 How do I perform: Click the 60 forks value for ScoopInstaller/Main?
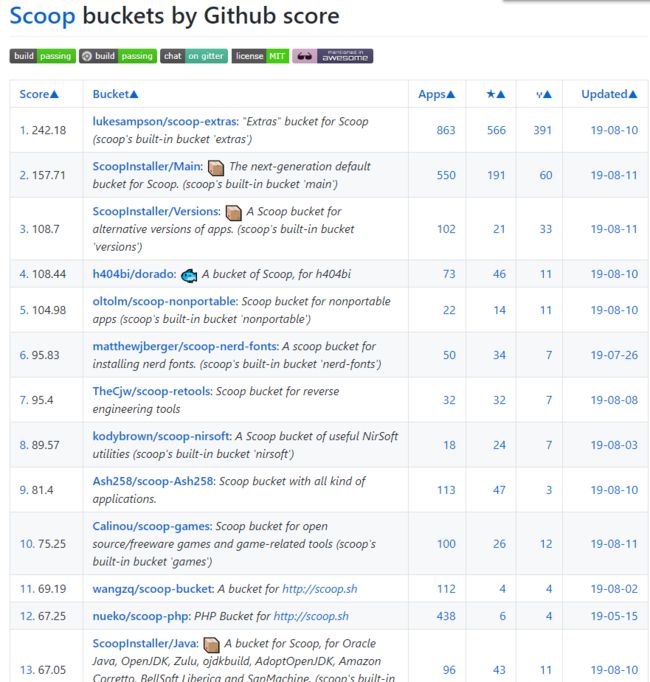coord(546,175)
